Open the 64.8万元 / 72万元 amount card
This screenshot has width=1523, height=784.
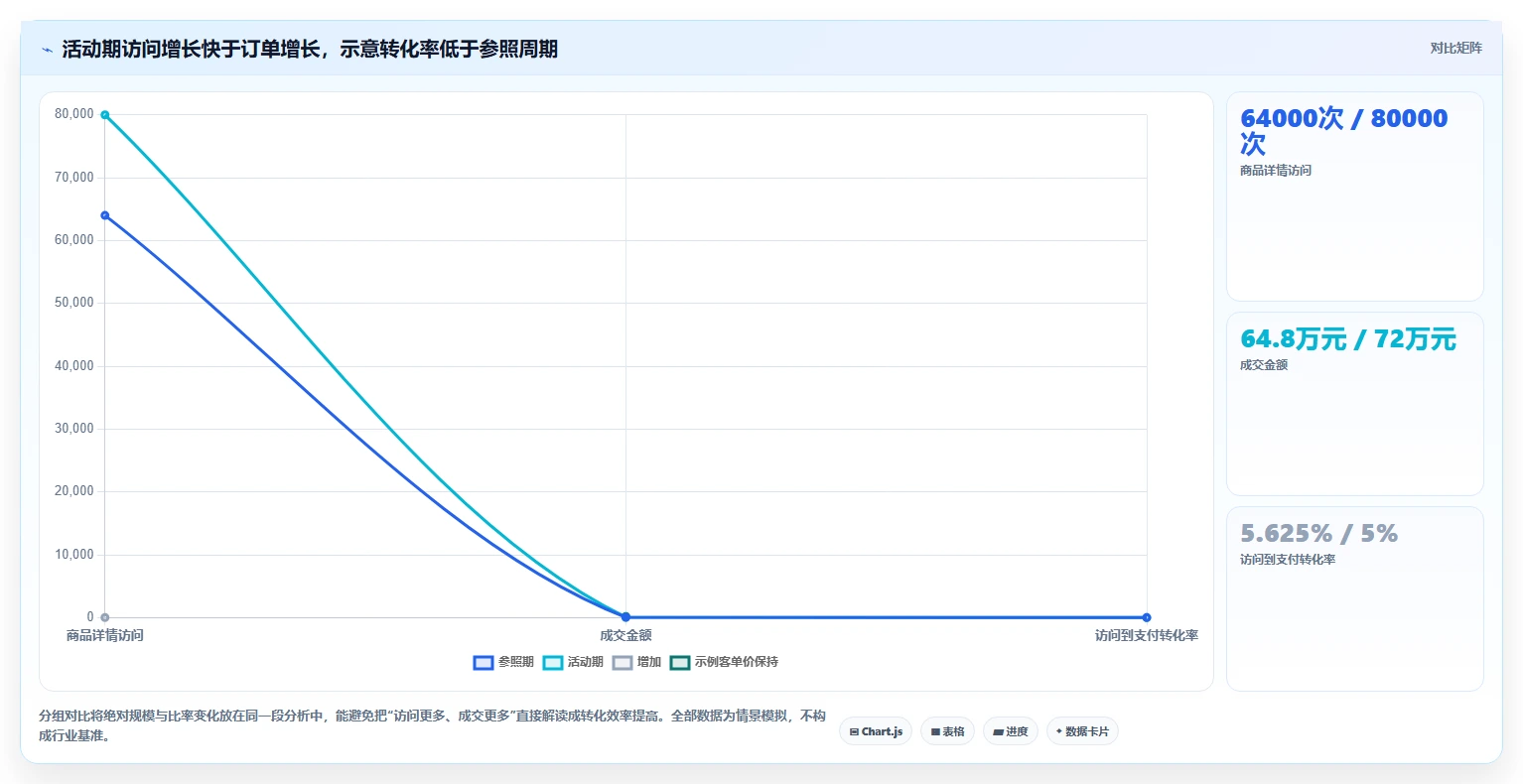1355,404
